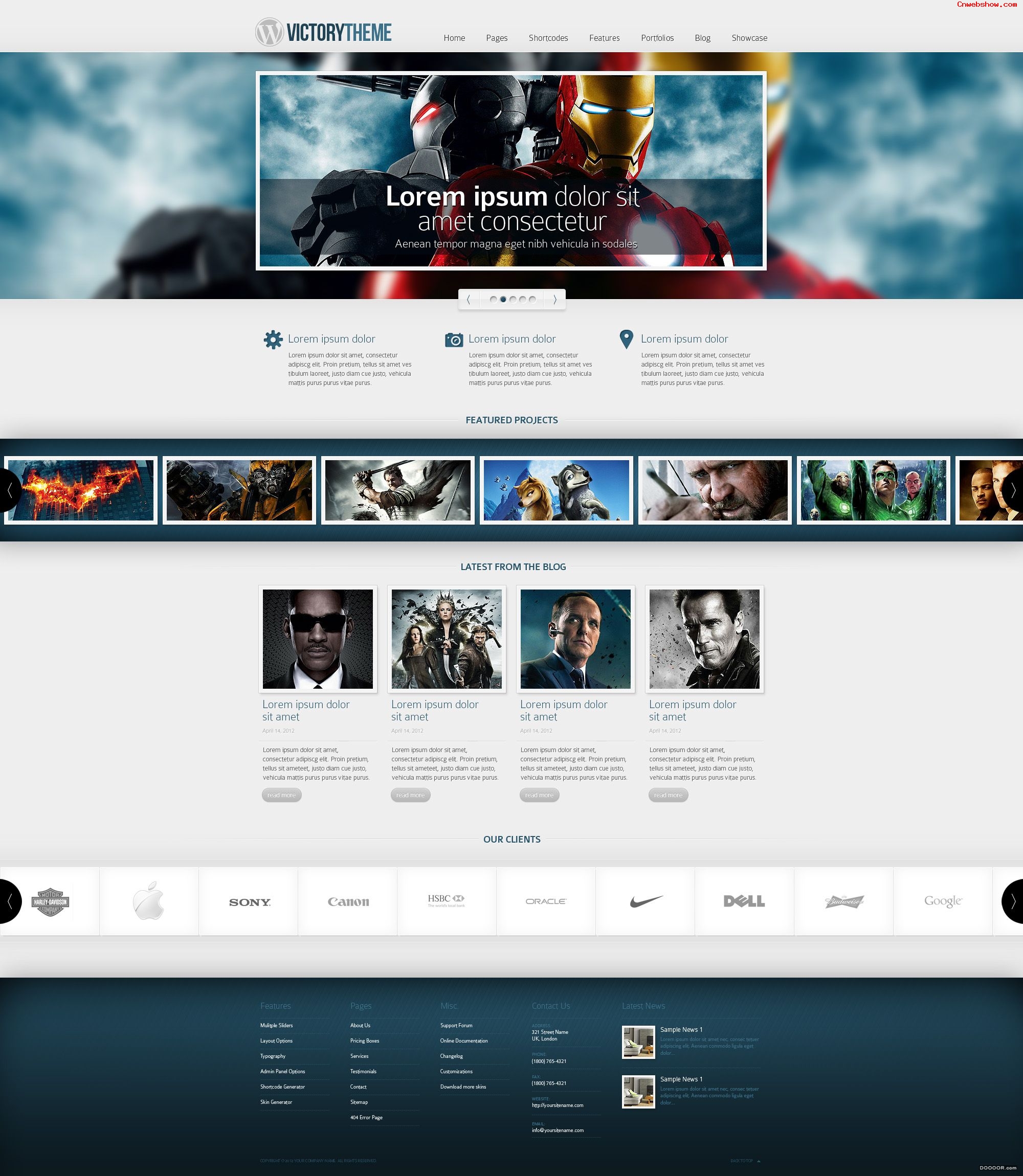Open the archer close-up project thumbnail
1023x1176 pixels.
[x=715, y=490]
